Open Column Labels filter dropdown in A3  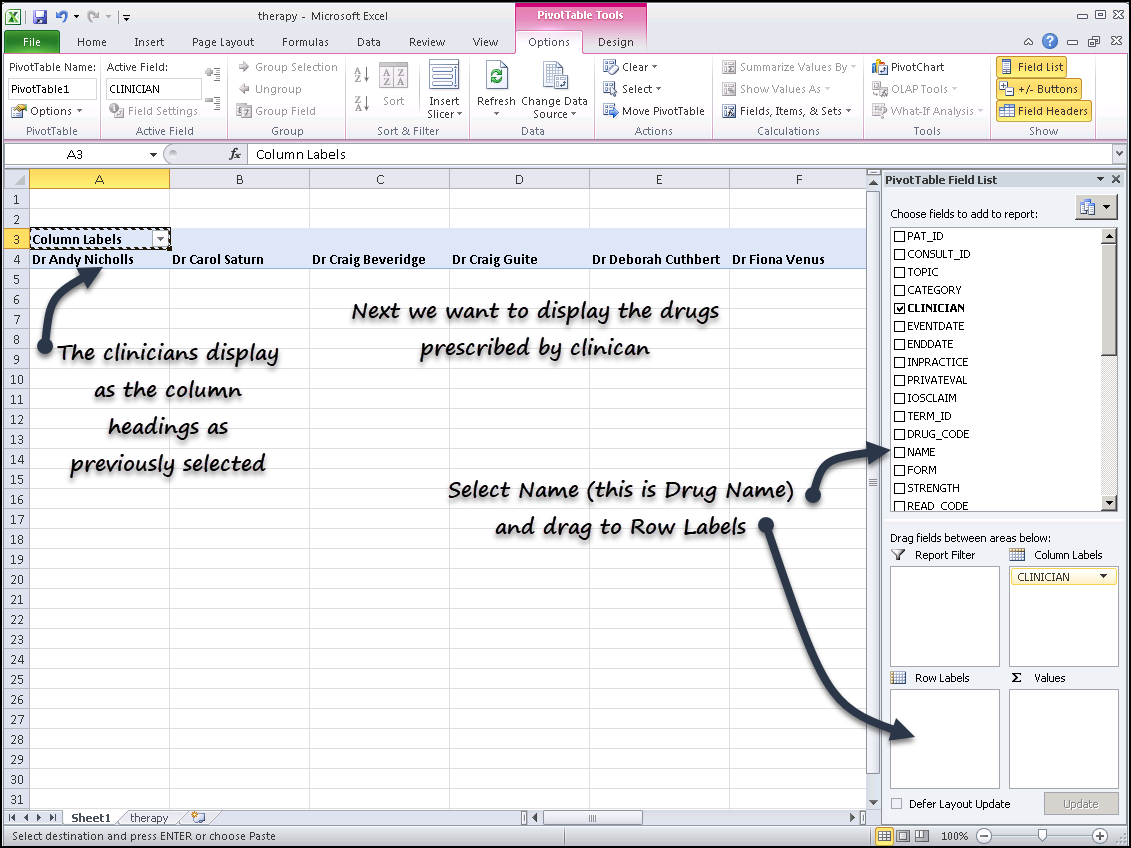[x=160, y=239]
